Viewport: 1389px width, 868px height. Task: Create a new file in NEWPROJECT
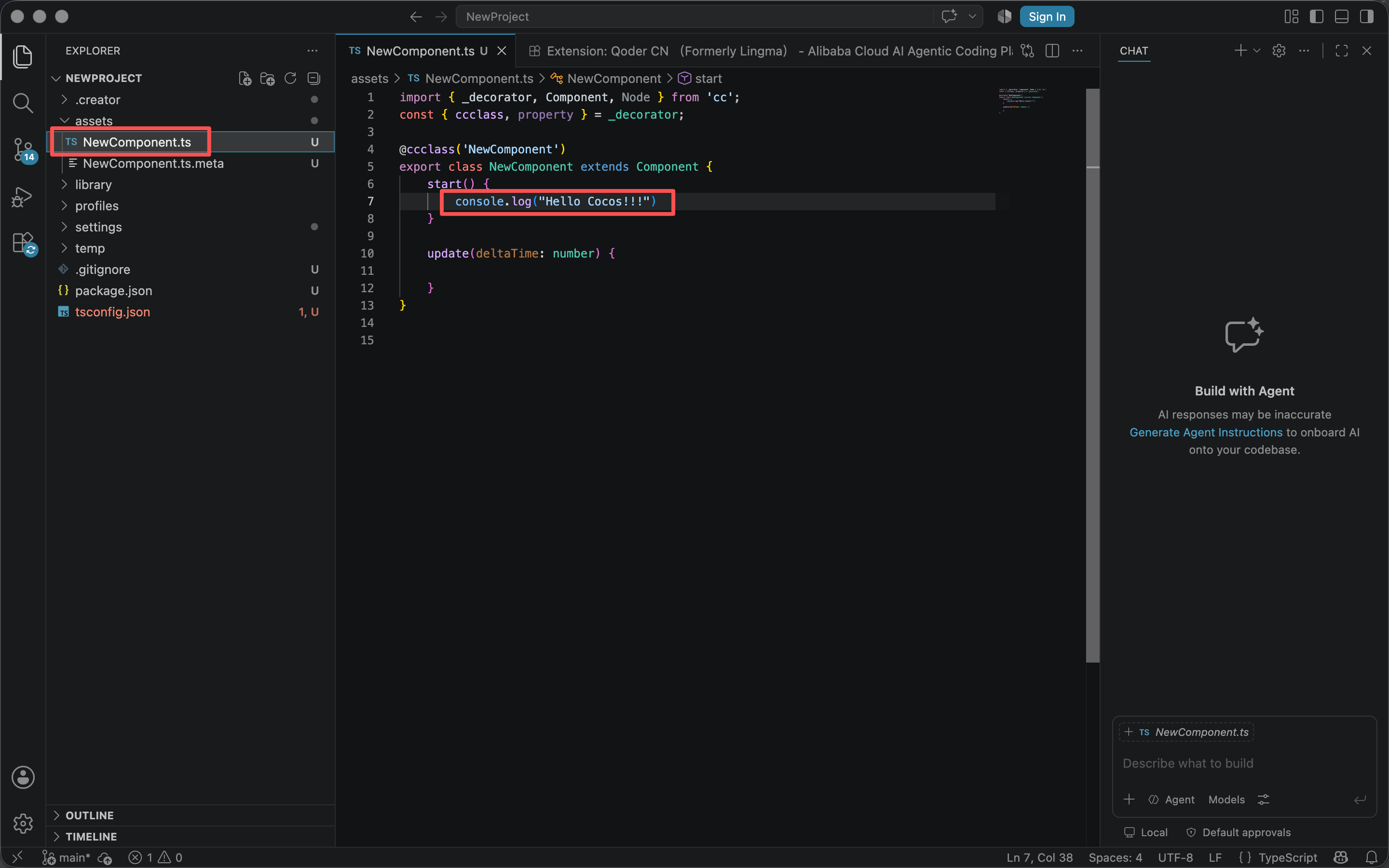245,78
